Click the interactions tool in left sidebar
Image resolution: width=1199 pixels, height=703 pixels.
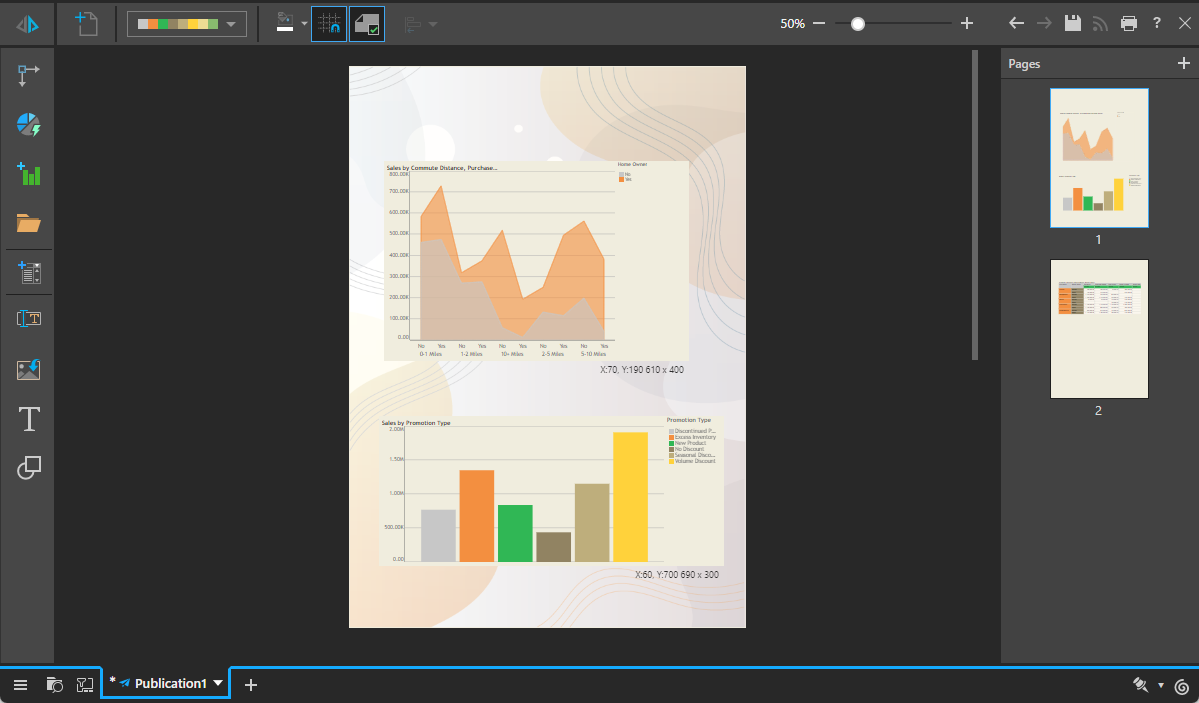[x=29, y=75]
